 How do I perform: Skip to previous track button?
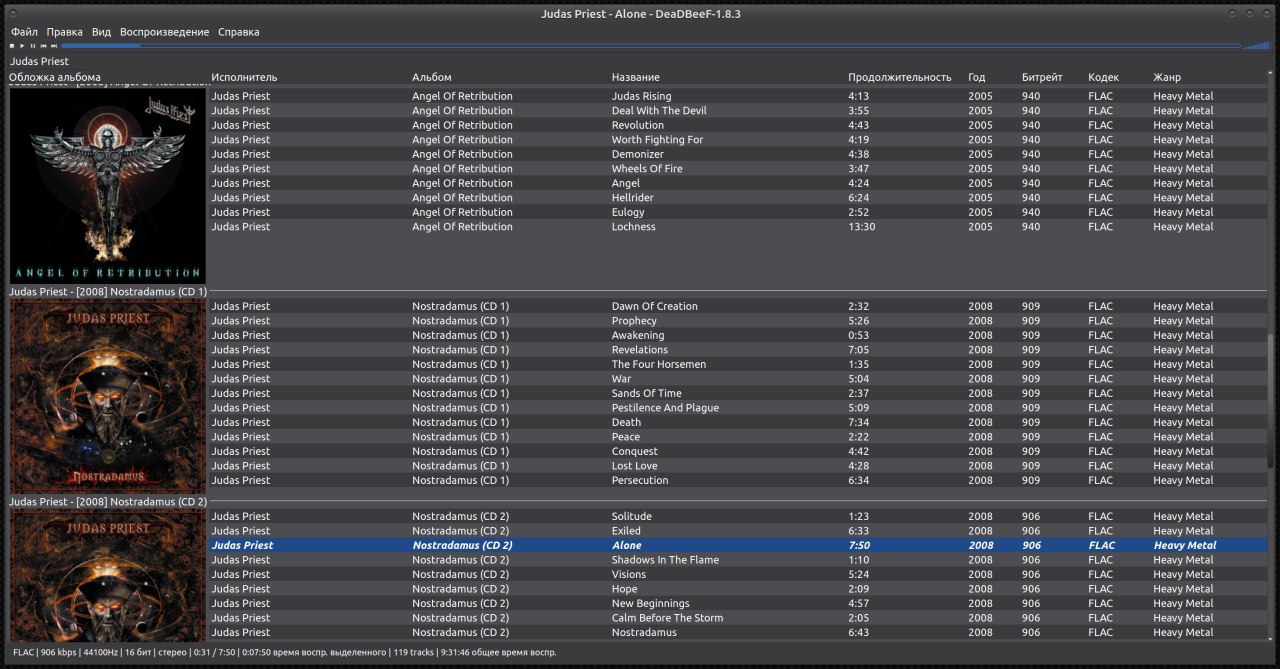[x=43, y=46]
